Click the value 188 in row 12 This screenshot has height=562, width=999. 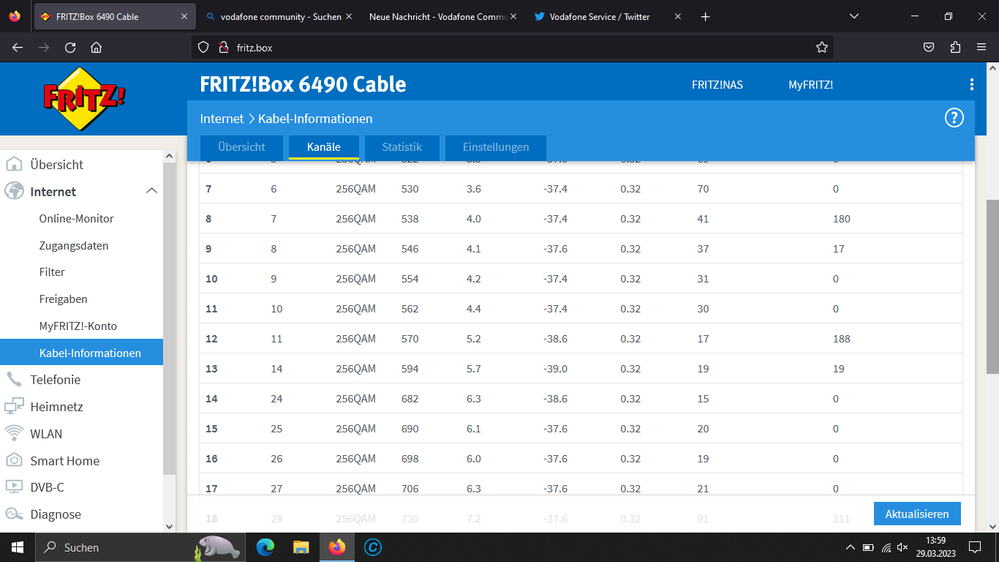click(841, 338)
